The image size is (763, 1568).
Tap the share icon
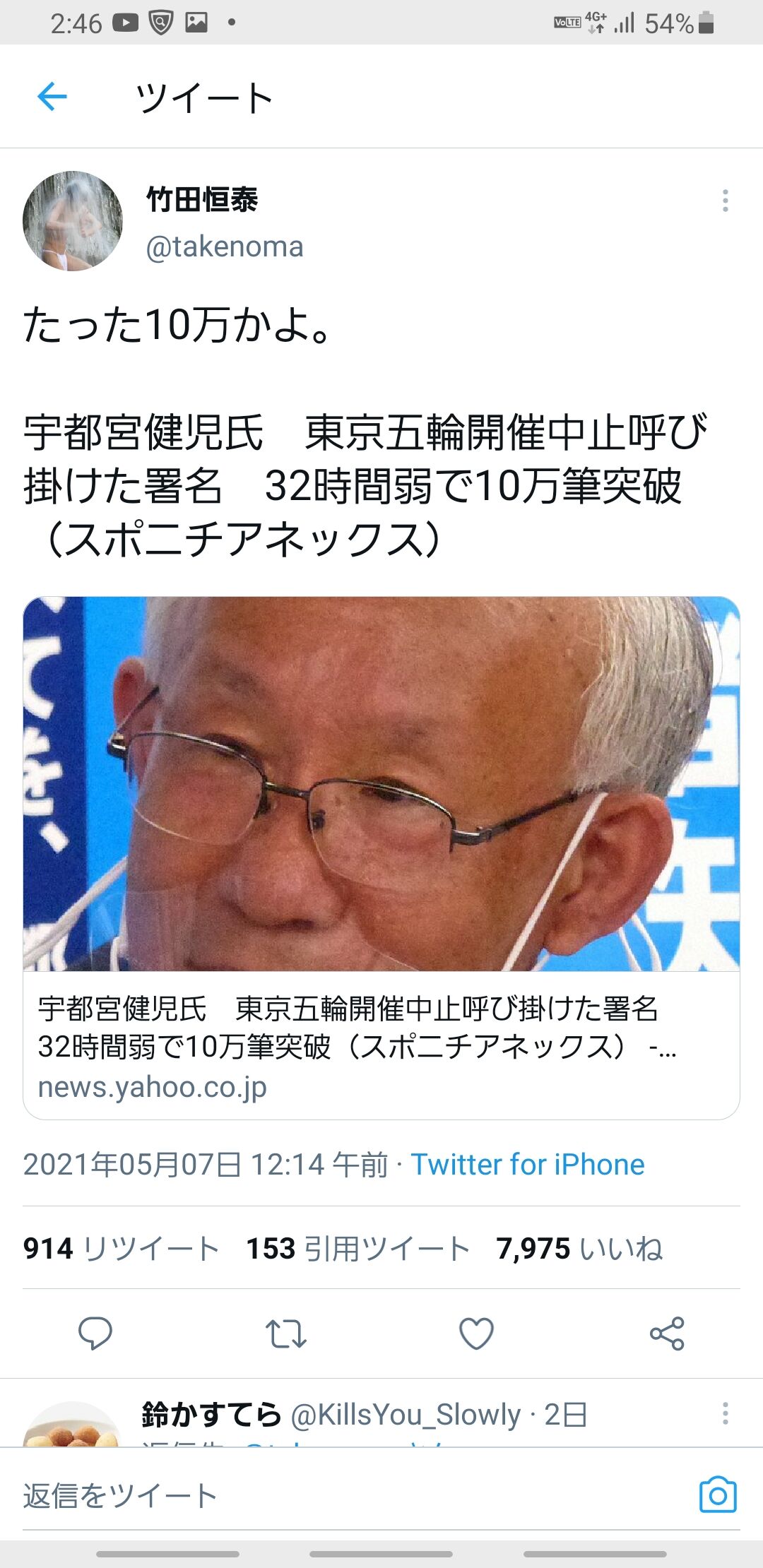click(x=667, y=1334)
